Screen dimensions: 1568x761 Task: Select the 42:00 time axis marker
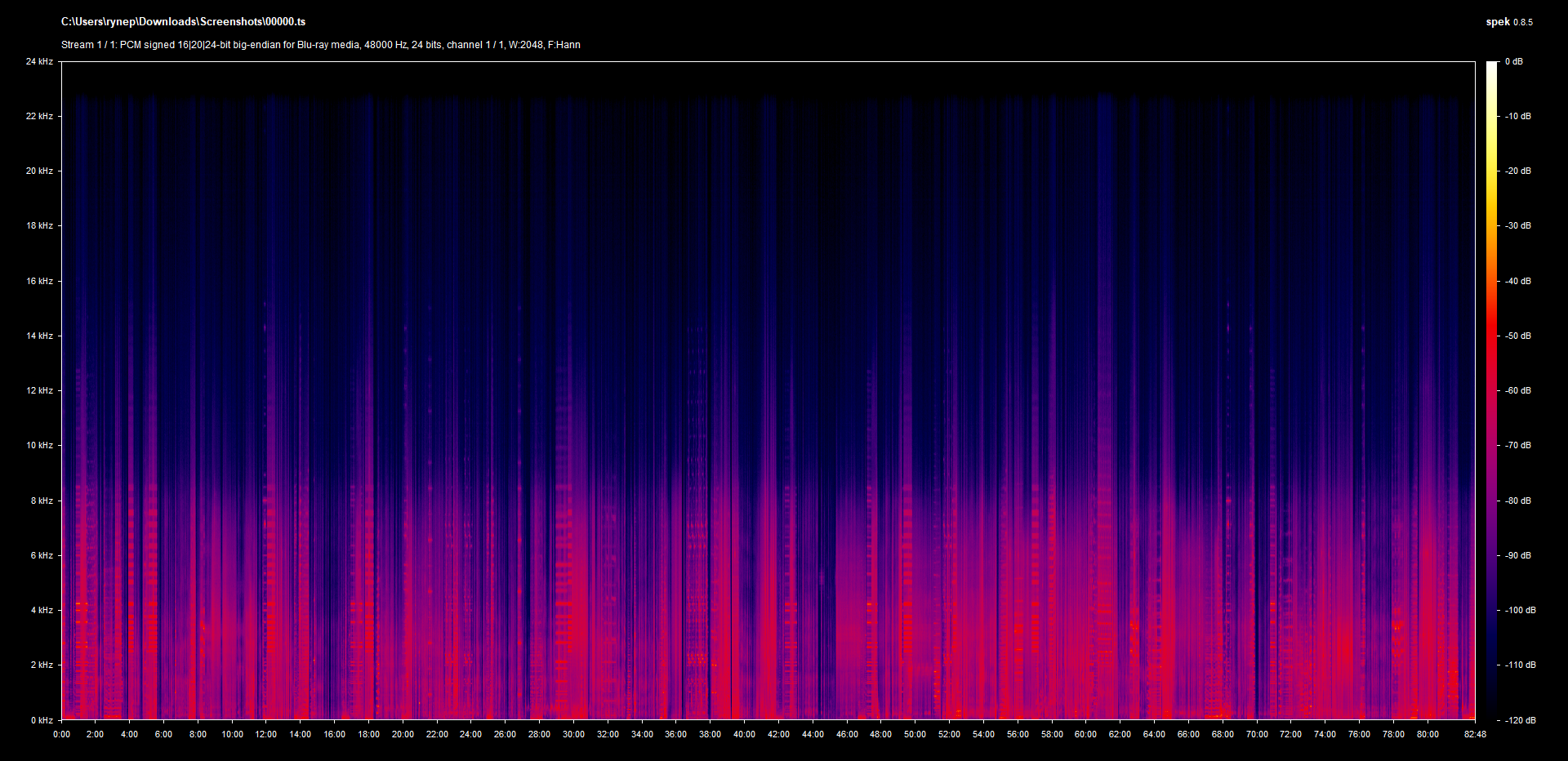coord(778,734)
